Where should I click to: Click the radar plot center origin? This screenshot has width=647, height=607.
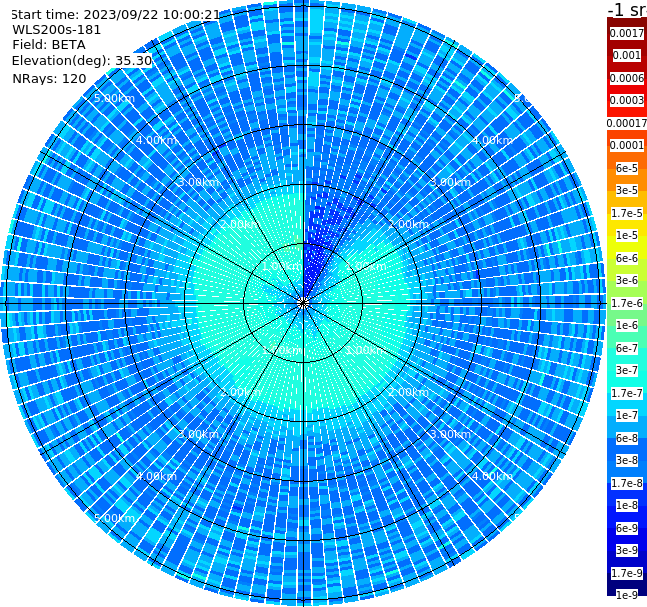coord(303,303)
